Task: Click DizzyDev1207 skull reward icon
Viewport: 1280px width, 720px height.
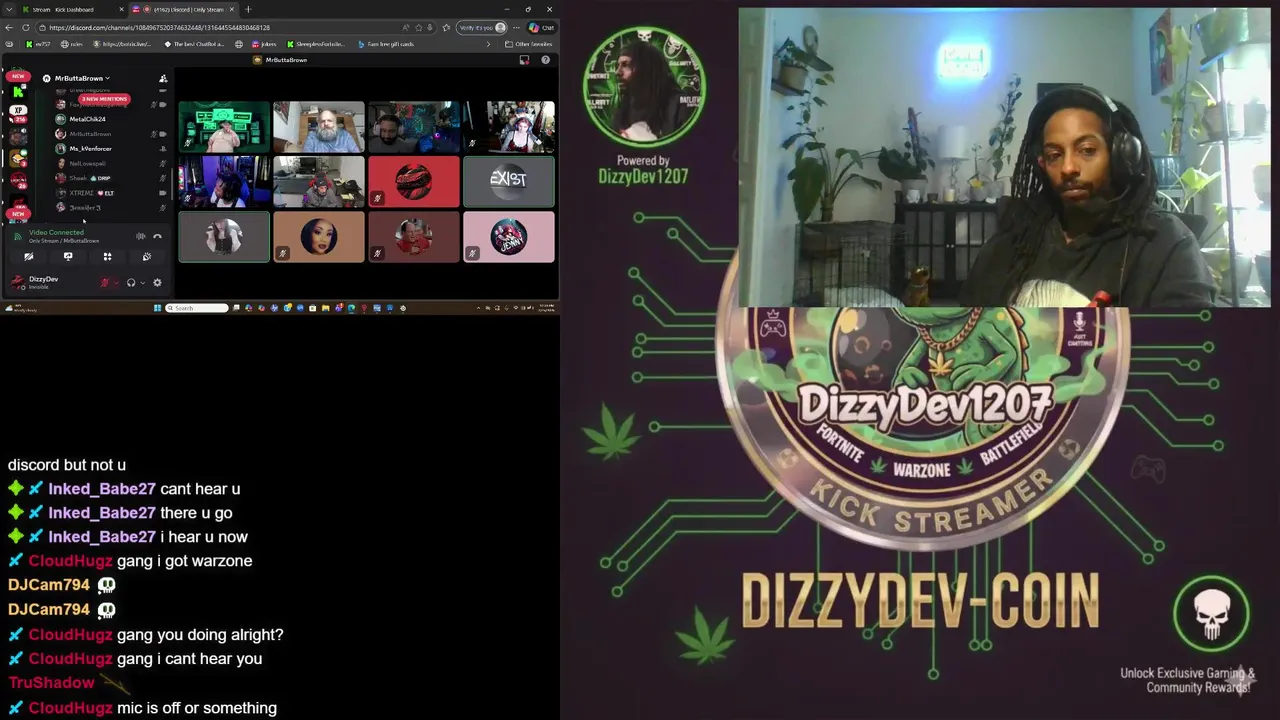Action: (x=1211, y=613)
